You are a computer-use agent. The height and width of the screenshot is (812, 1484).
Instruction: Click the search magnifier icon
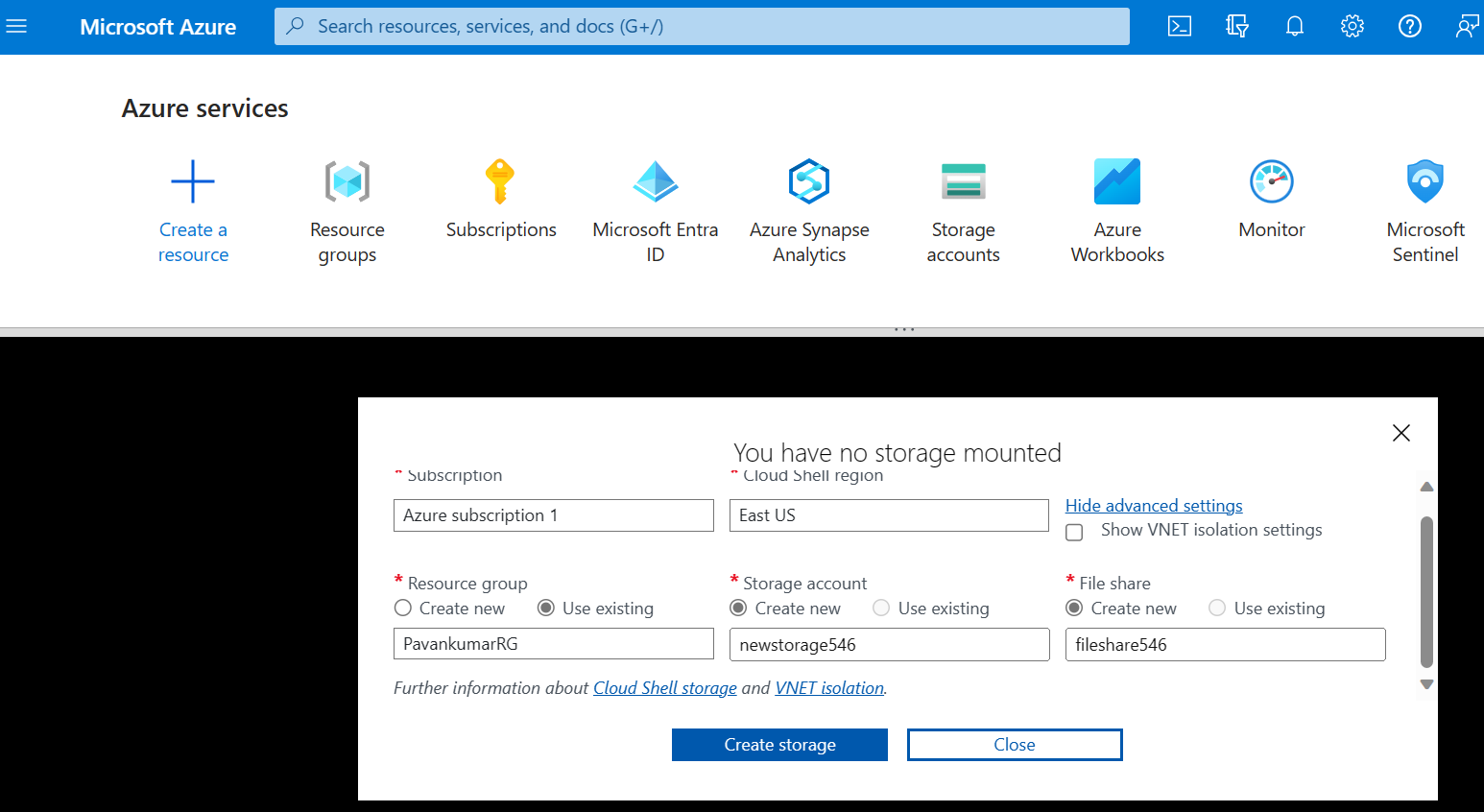(x=296, y=26)
